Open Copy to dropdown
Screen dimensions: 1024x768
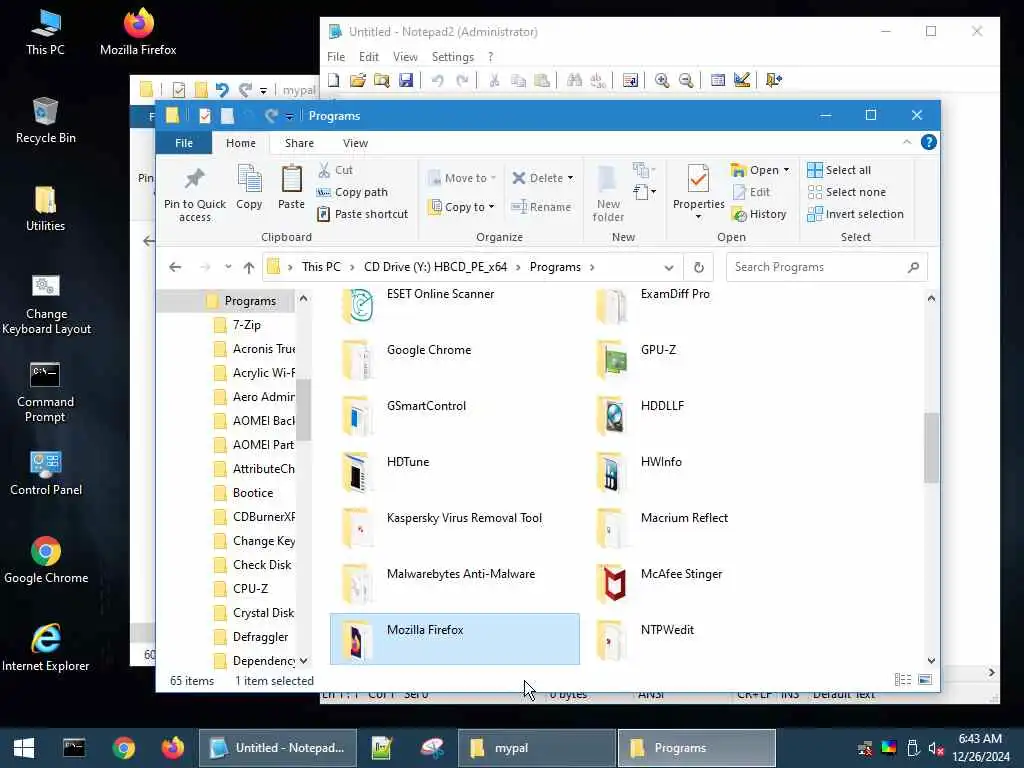[x=462, y=207]
